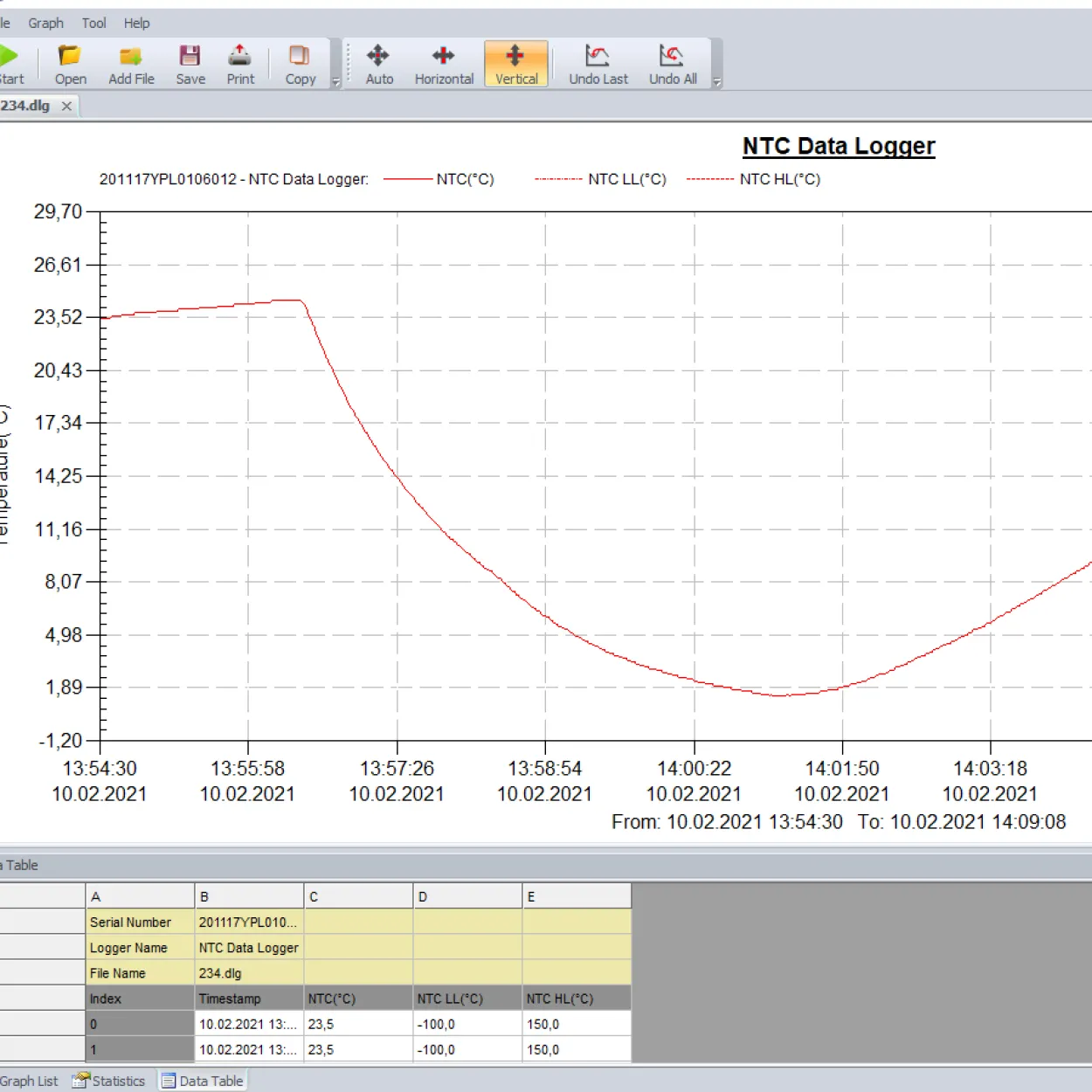
Task: Open the Tool menu
Action: 93,23
